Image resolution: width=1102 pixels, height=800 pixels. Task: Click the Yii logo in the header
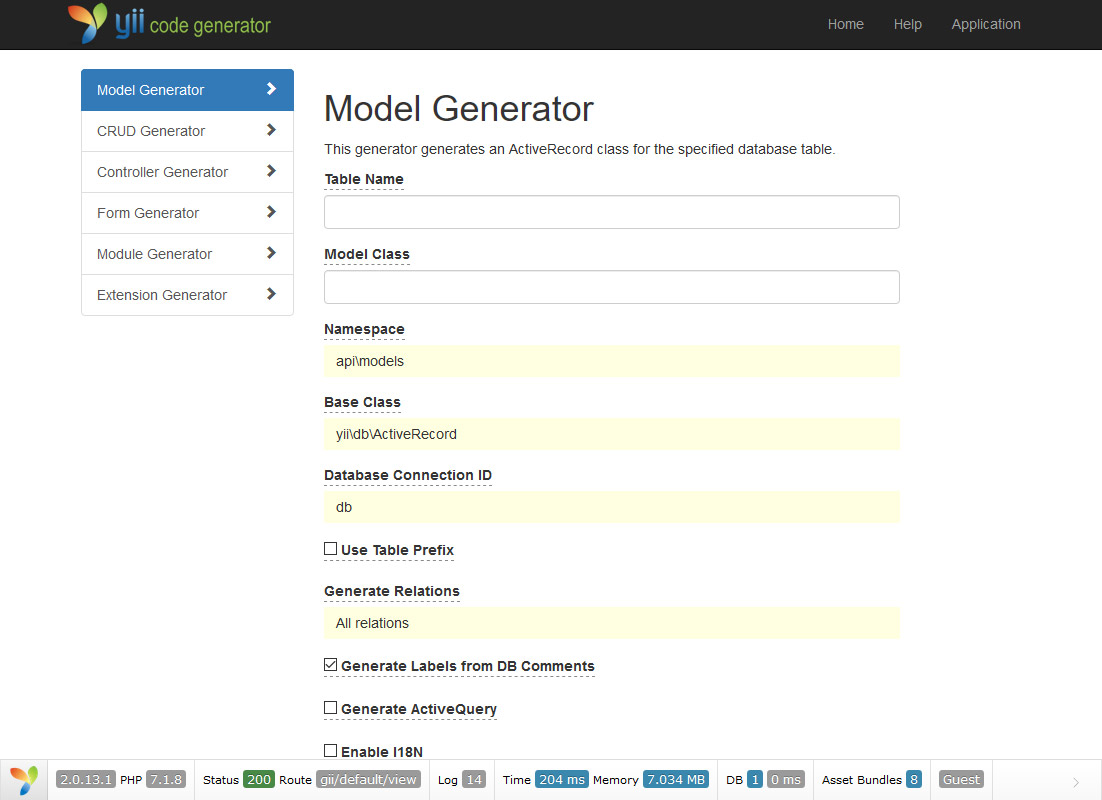pos(169,24)
